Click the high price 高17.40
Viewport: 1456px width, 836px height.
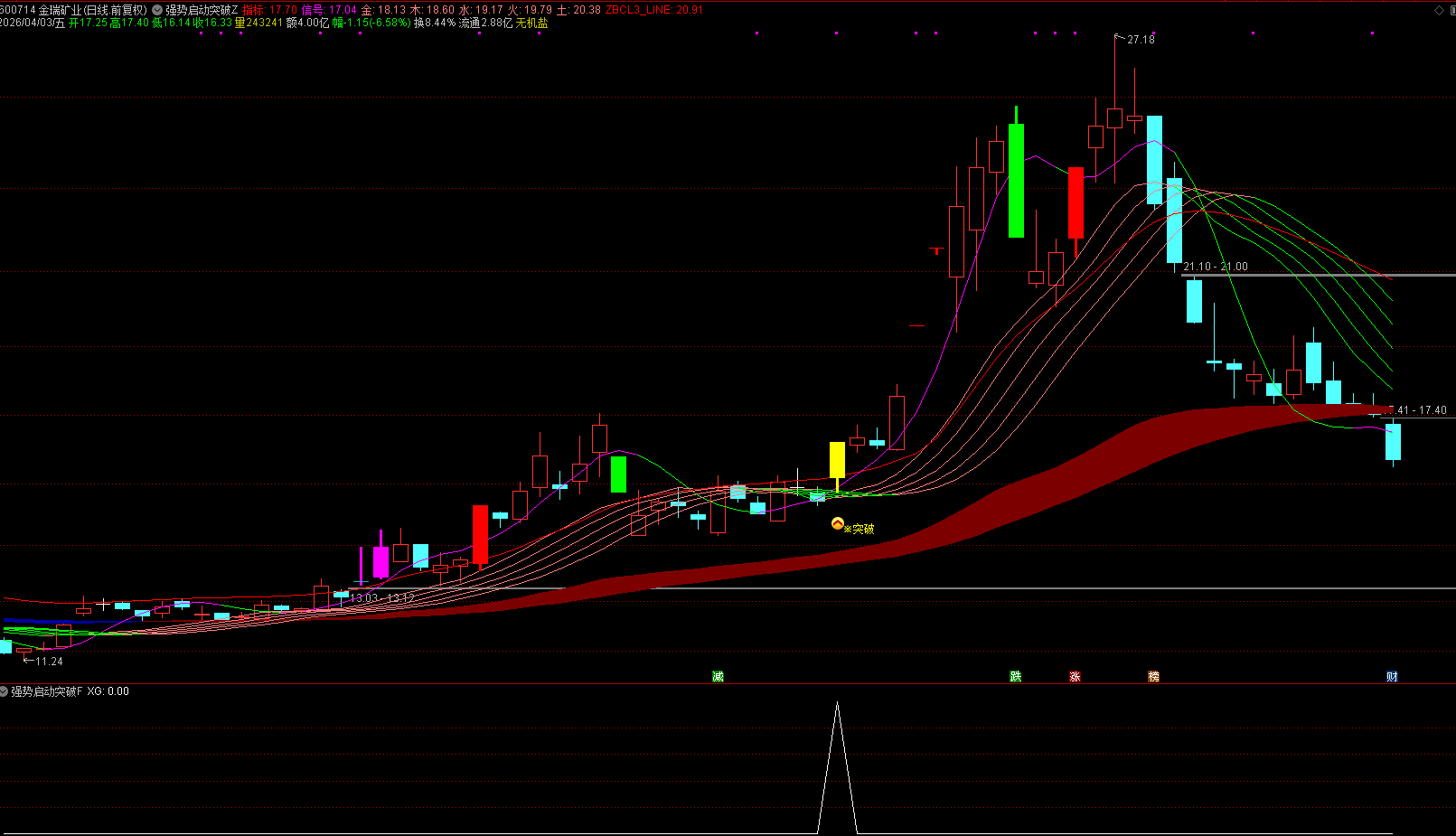[x=129, y=23]
